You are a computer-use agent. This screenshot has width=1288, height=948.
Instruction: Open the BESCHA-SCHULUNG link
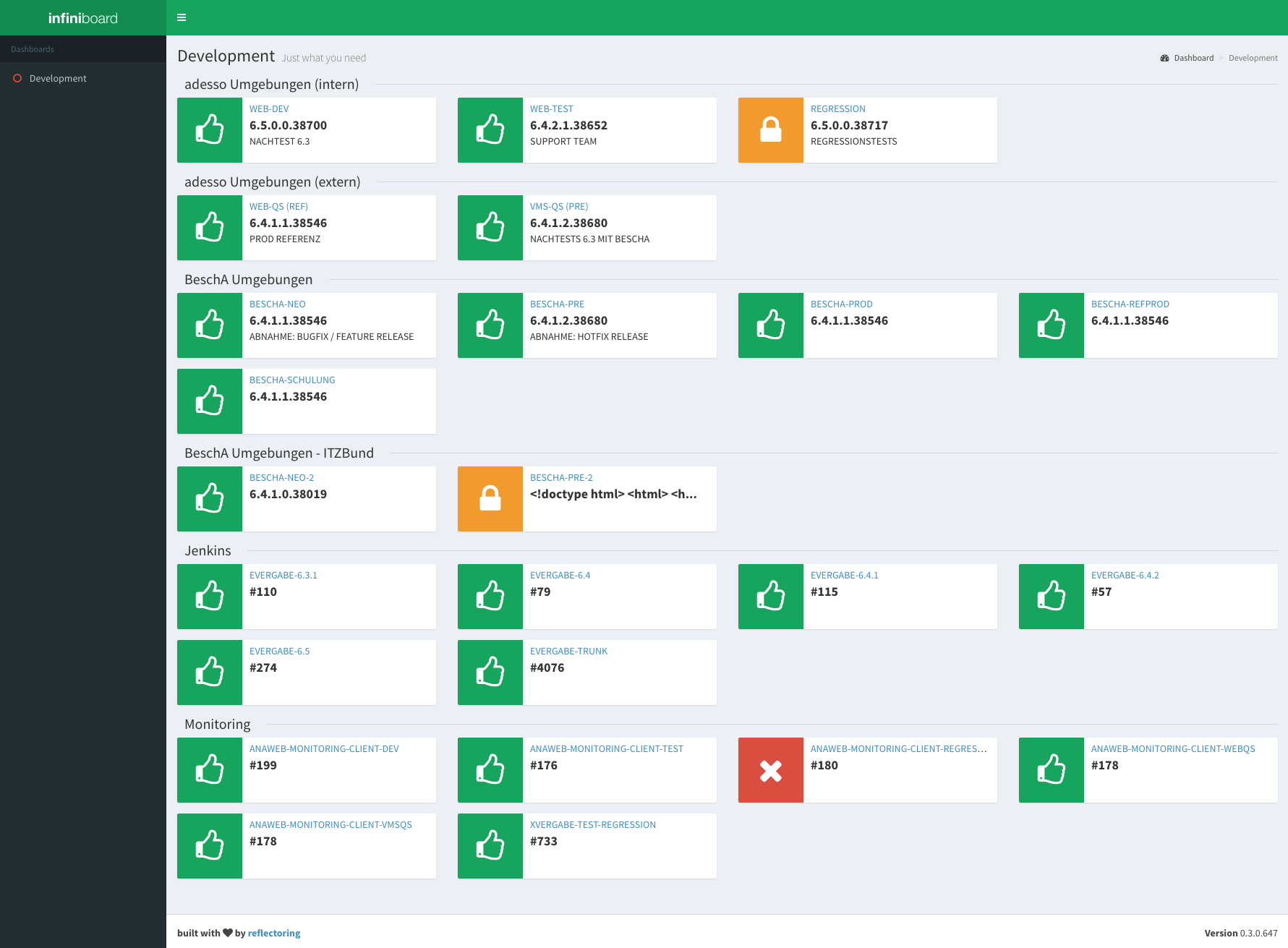click(292, 380)
